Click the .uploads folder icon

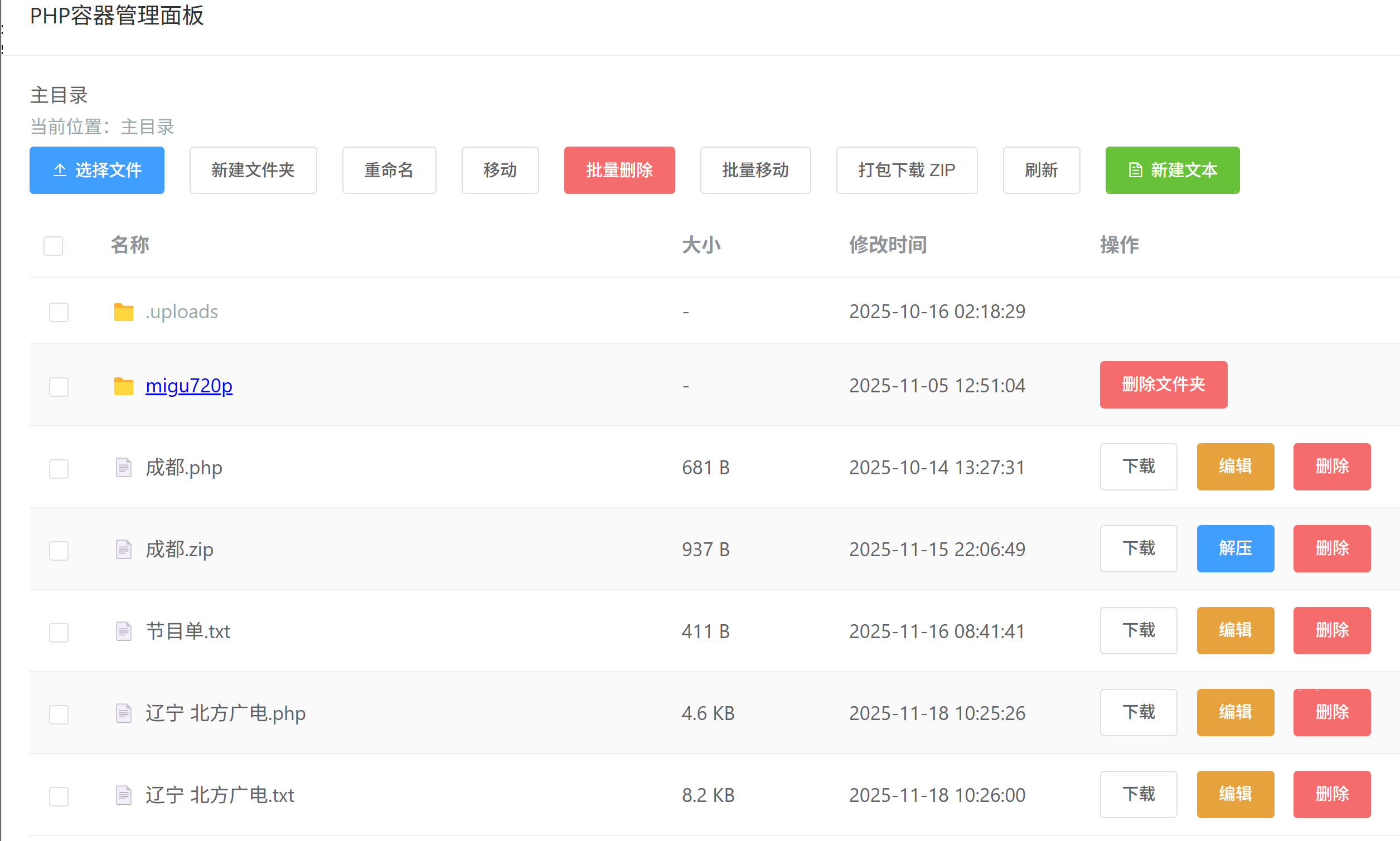(123, 312)
